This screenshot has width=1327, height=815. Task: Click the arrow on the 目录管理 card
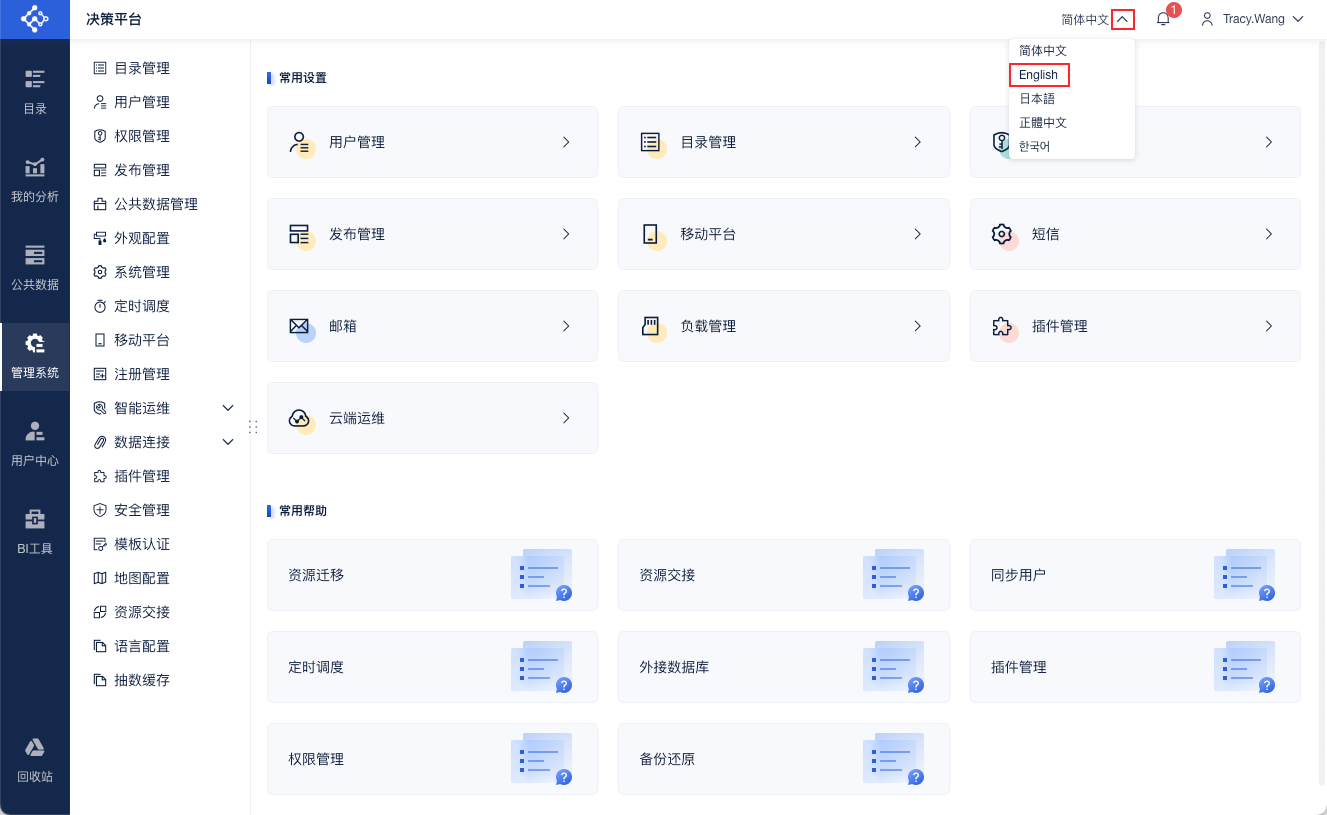(x=917, y=142)
